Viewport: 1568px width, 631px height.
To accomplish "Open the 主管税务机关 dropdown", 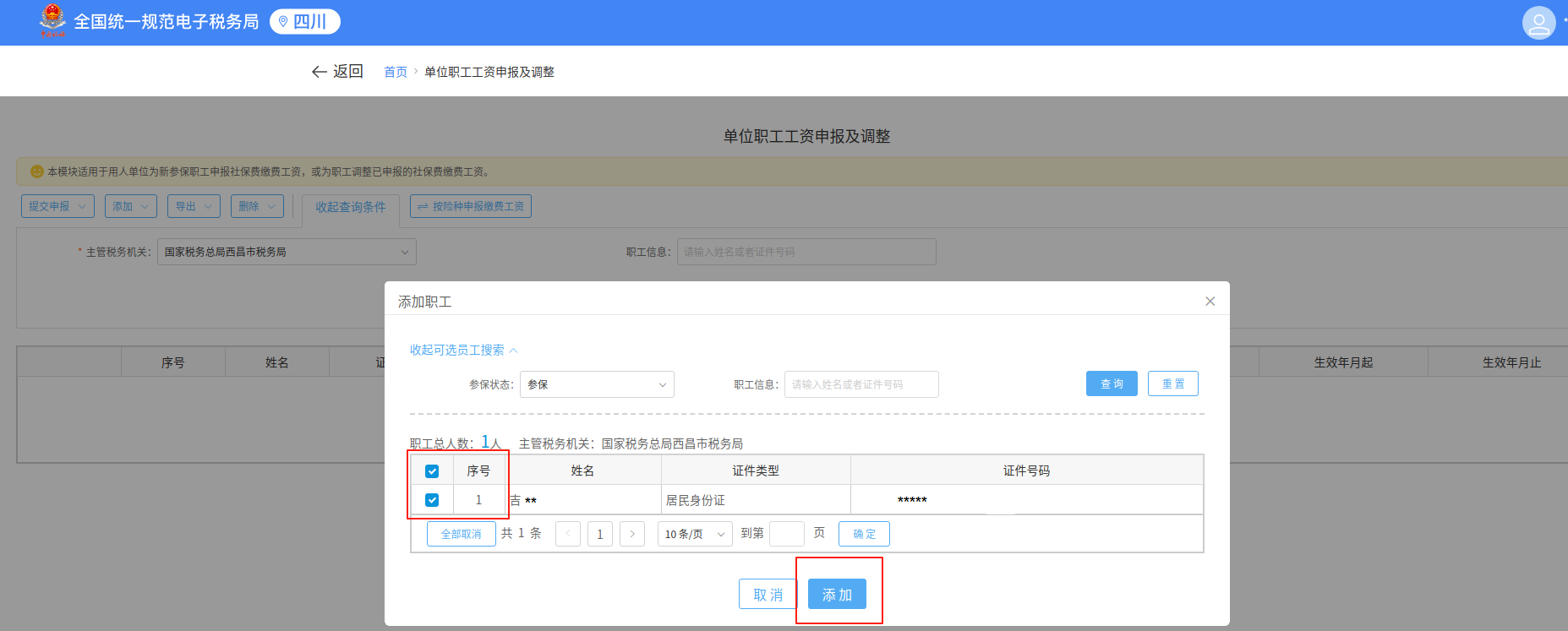I will coord(287,252).
